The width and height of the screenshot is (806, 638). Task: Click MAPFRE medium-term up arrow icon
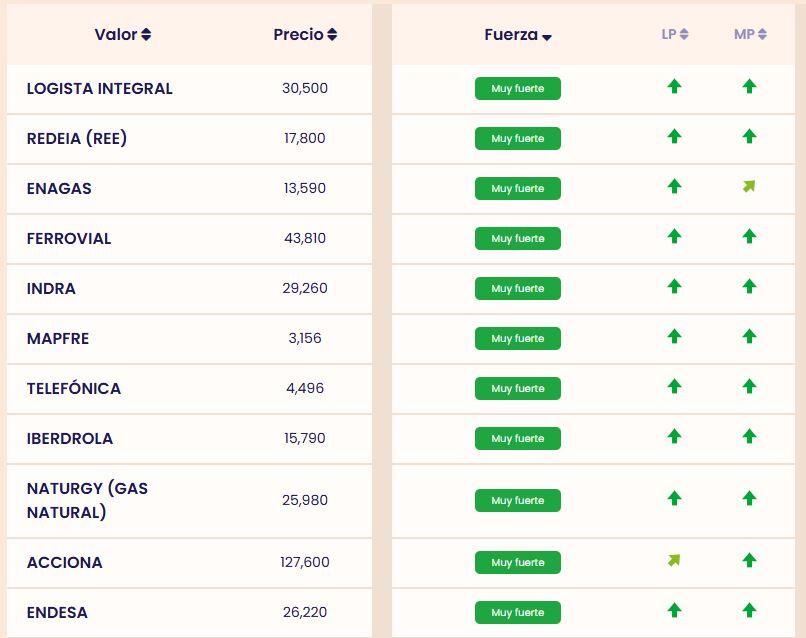749,337
